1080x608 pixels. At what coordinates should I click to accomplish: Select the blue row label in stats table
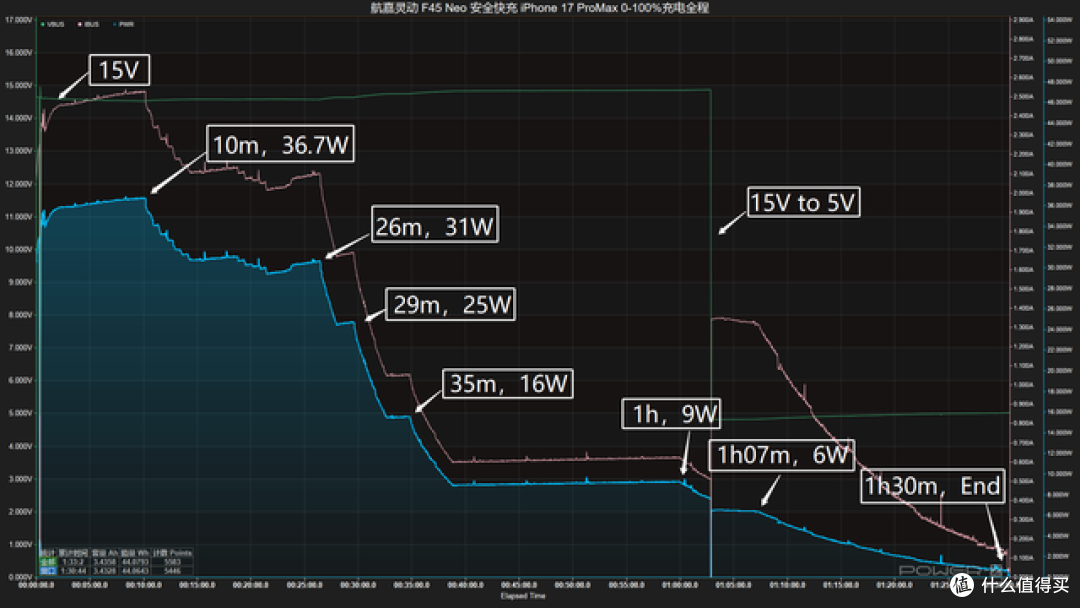click(x=48, y=571)
